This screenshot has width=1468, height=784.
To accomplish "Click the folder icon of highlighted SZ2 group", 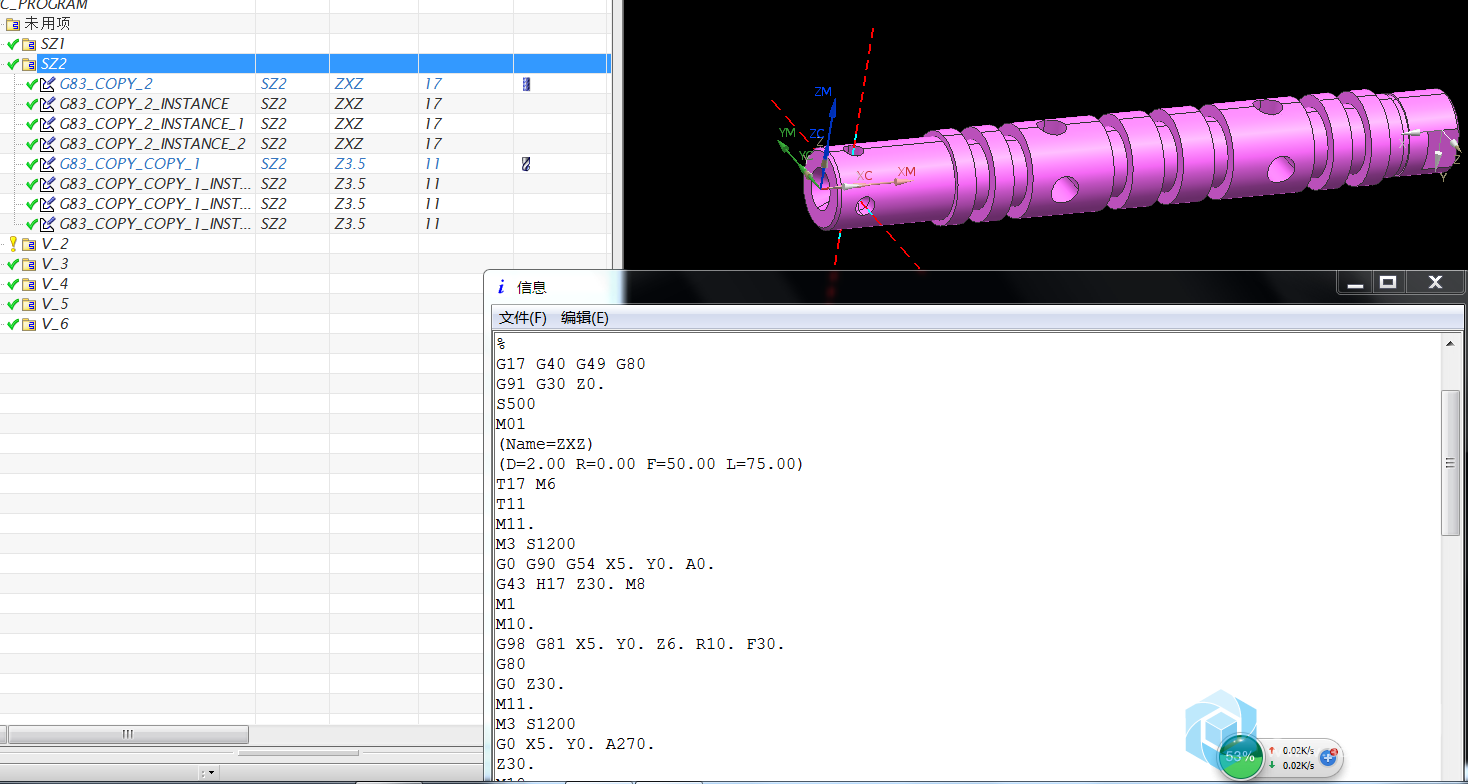I will point(29,64).
